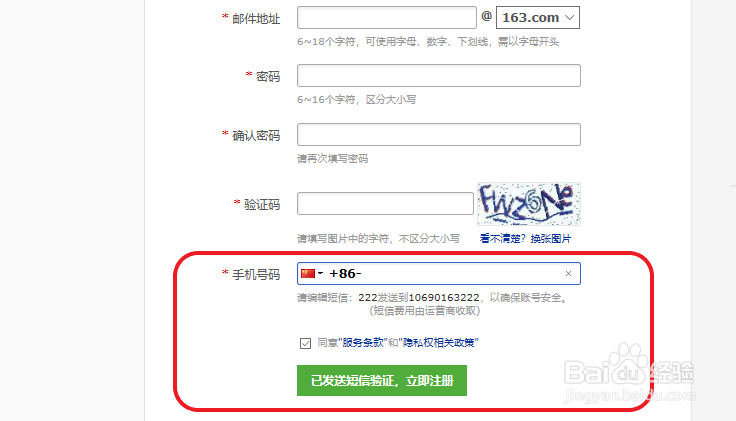Open the '隐私权相关政策' privacy policy link
736x421 pixels.
[x=438, y=343]
